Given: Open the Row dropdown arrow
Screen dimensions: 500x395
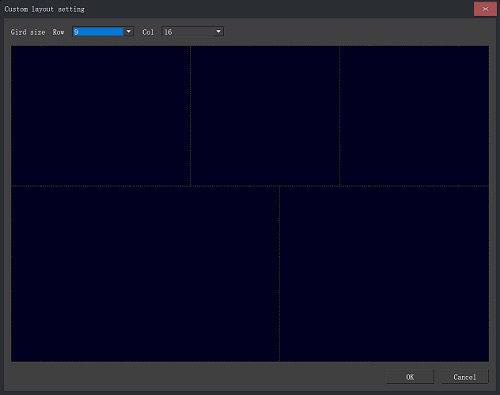Looking at the screenshot, I should [x=128, y=32].
